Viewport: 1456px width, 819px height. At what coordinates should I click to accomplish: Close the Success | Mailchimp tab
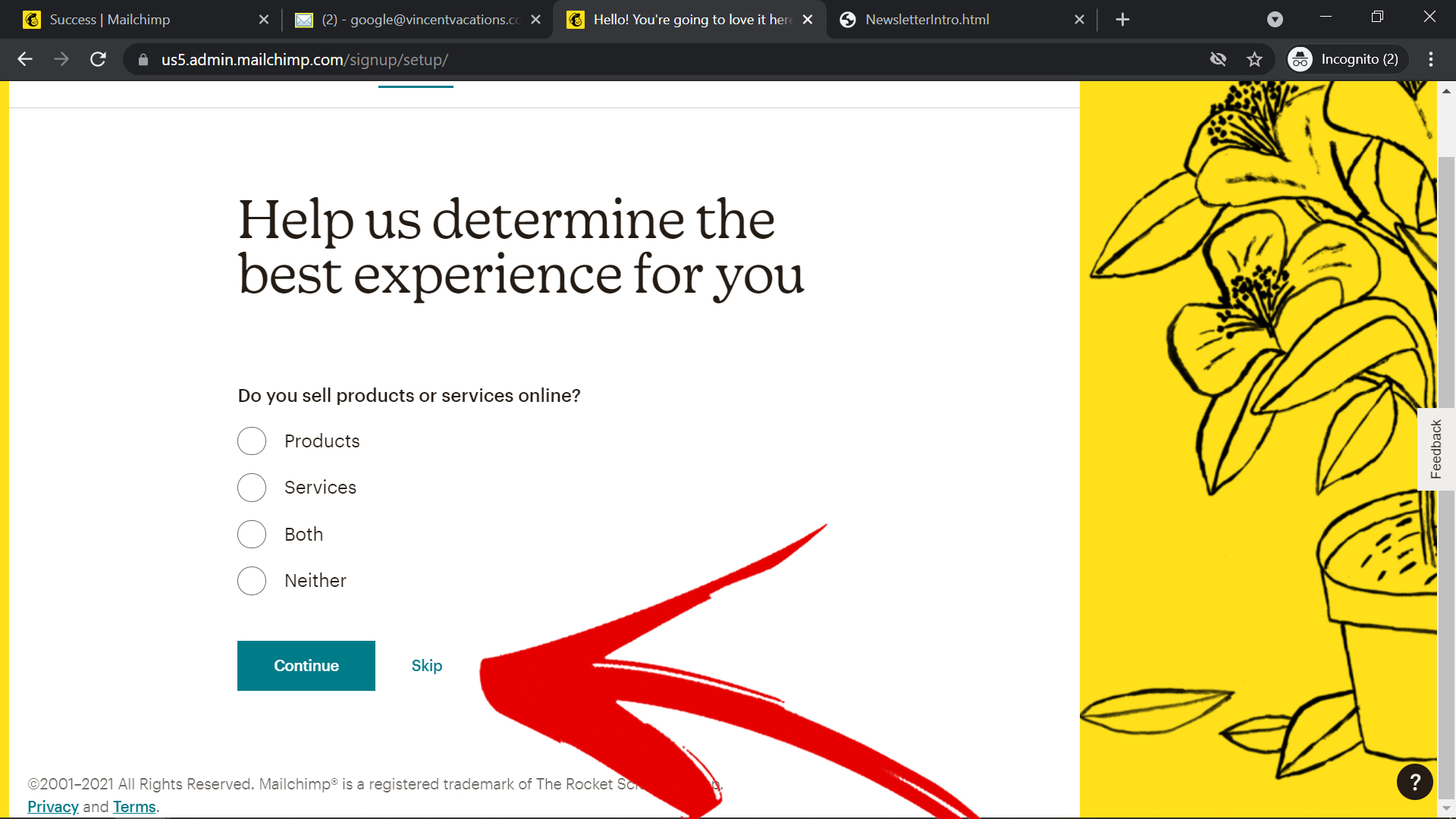click(x=264, y=20)
